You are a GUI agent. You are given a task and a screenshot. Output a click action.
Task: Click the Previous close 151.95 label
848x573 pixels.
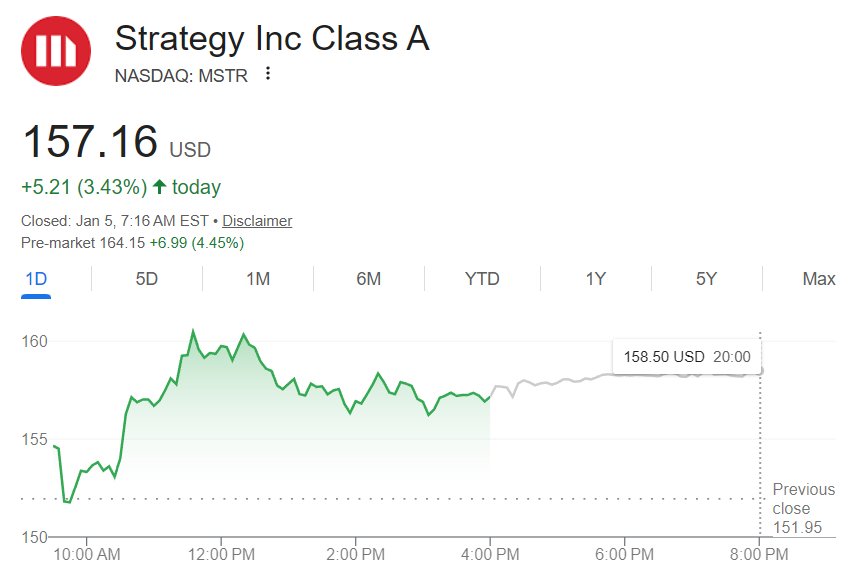[803, 508]
